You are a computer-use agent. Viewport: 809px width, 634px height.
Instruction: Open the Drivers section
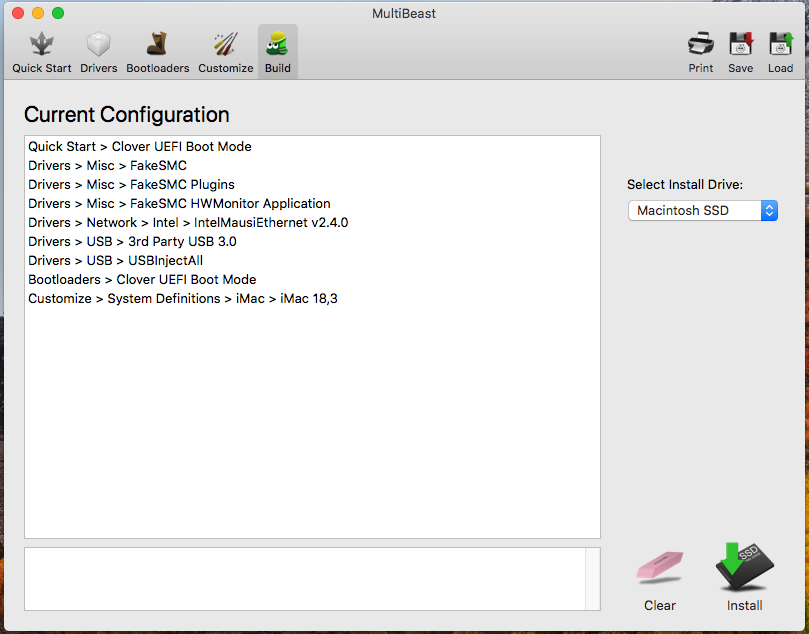click(98, 52)
